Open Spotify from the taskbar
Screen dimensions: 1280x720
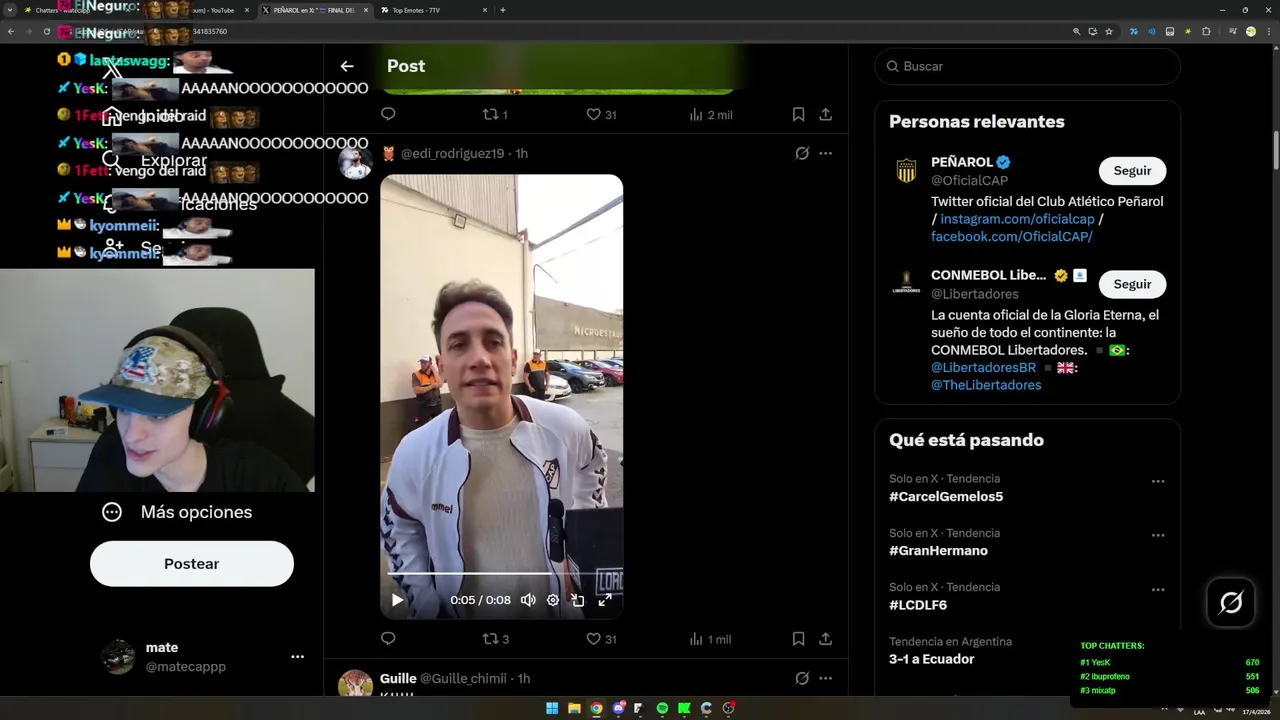tap(662, 708)
